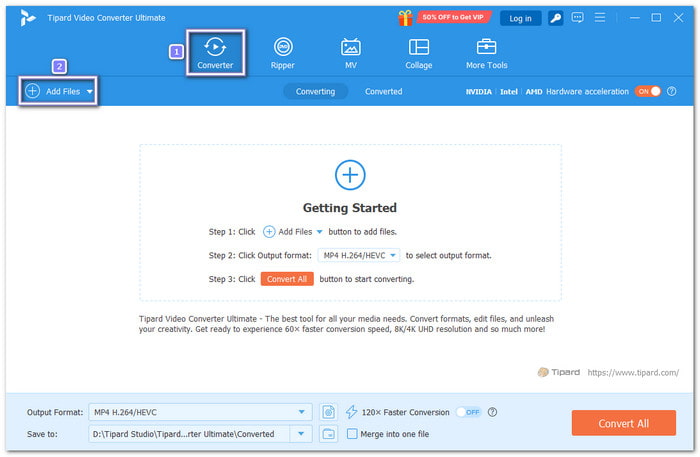700x457 pixels.
Task: Open the Faster Conversion help icon
Action: 492,412
